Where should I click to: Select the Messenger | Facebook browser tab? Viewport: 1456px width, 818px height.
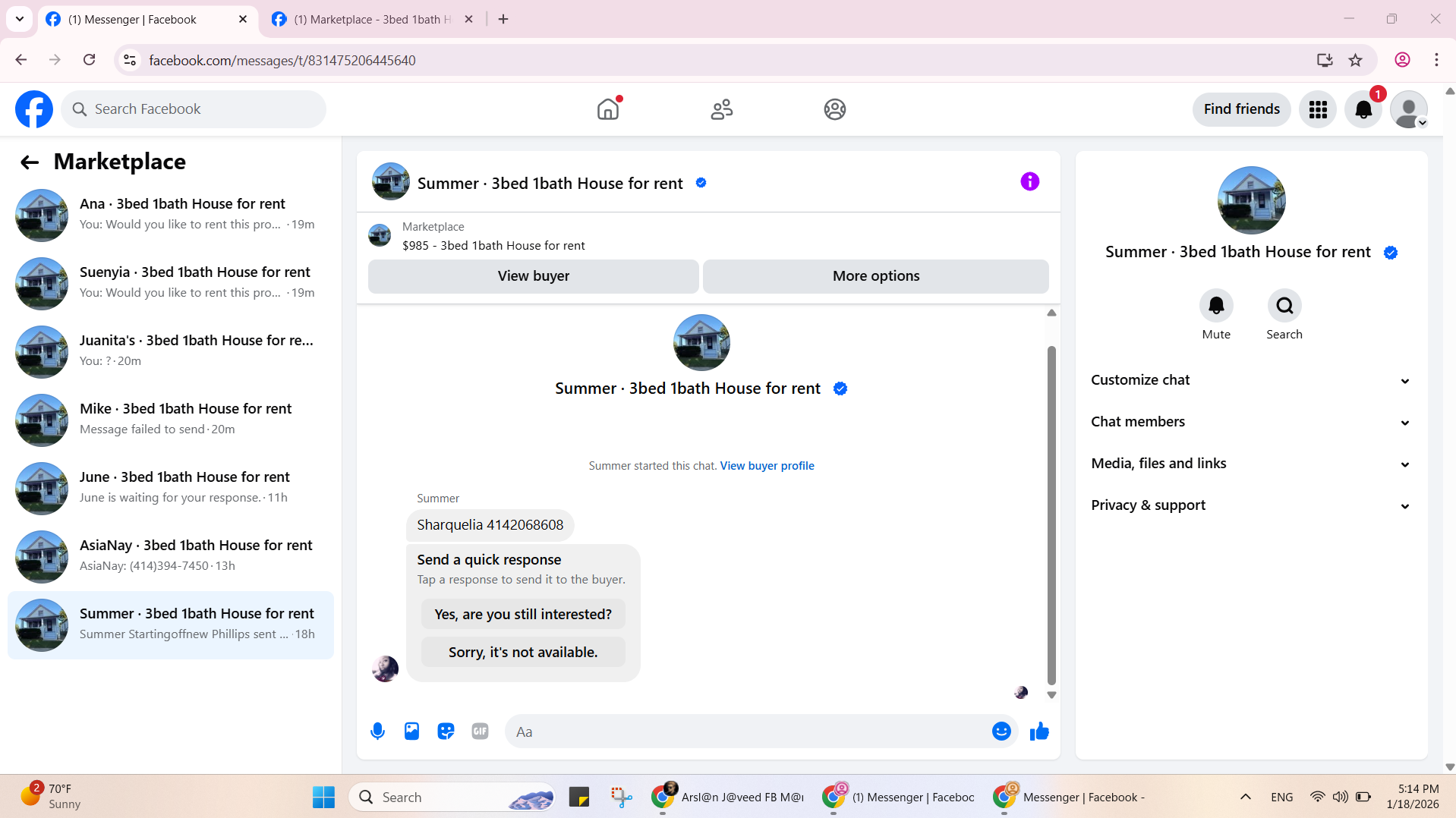point(146,20)
